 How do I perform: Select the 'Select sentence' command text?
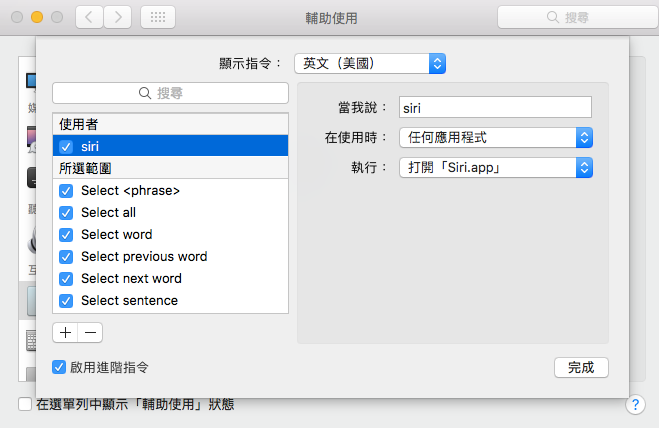click(129, 300)
